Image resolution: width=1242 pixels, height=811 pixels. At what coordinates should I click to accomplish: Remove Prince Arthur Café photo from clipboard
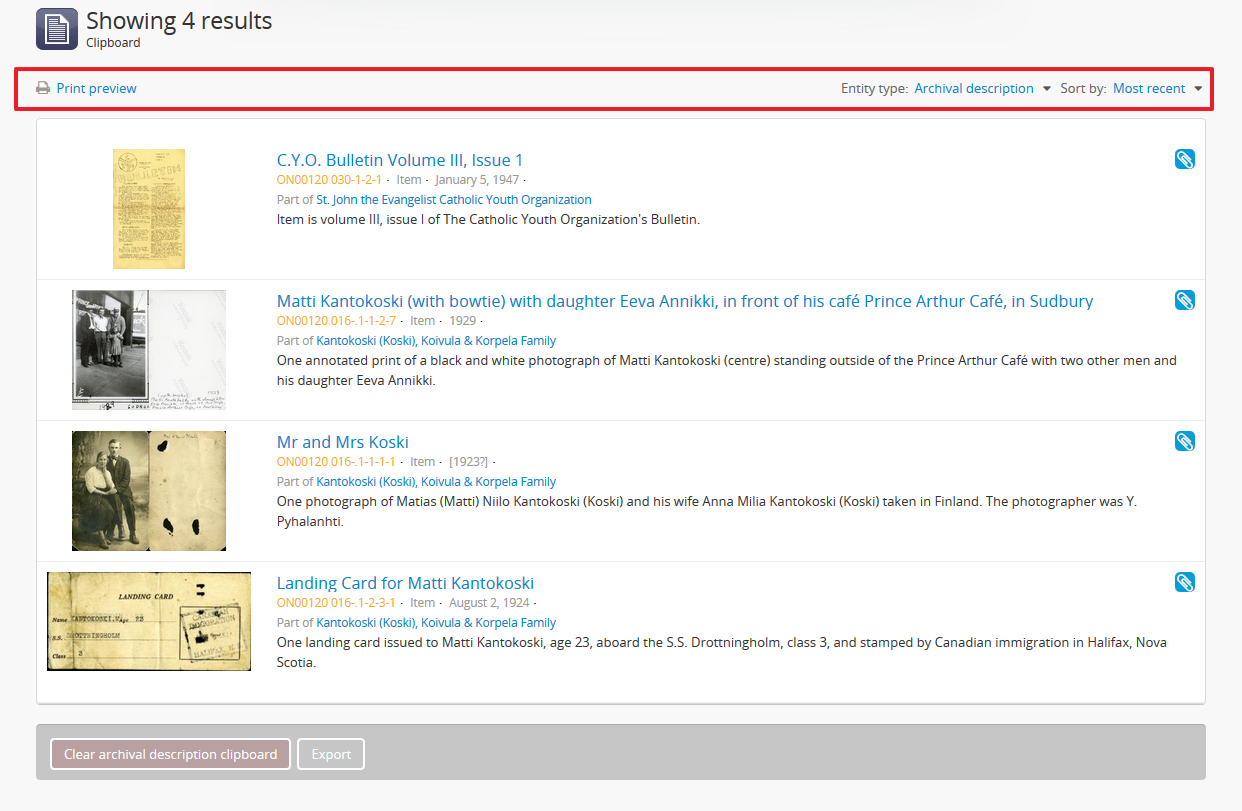click(x=1184, y=300)
